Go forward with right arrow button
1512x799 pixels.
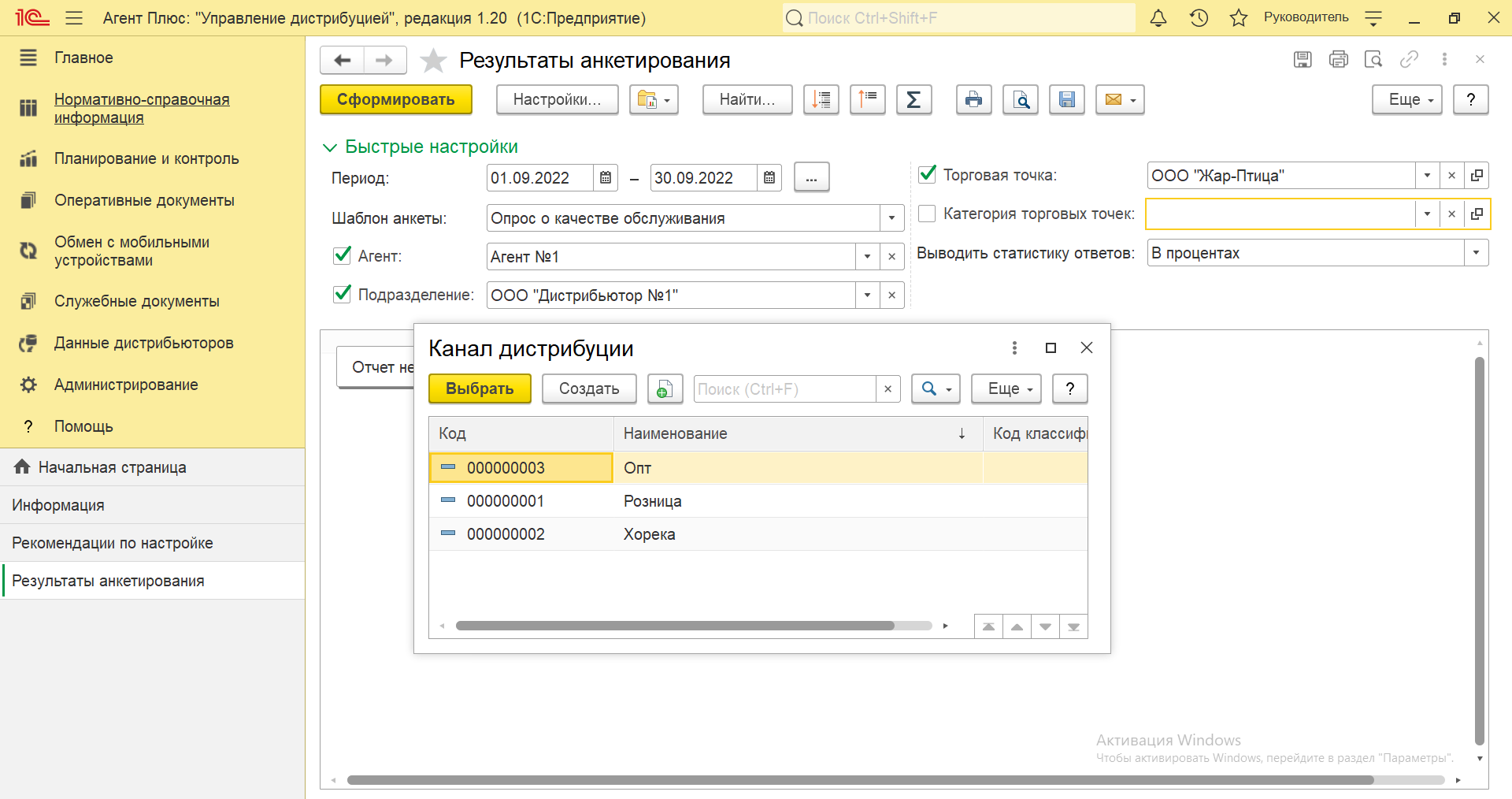click(x=384, y=60)
